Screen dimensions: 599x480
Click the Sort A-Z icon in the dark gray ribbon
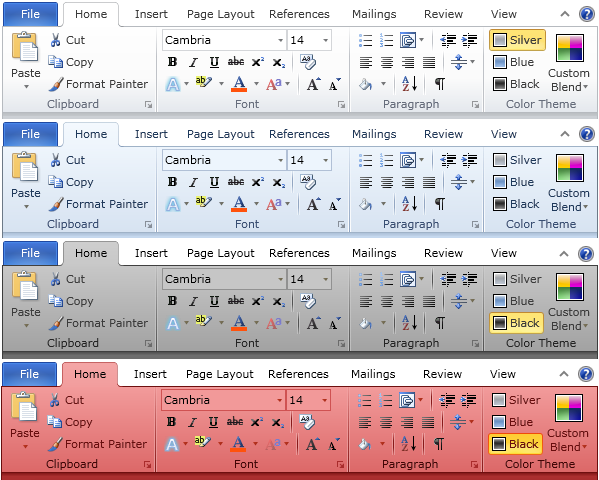click(410, 323)
